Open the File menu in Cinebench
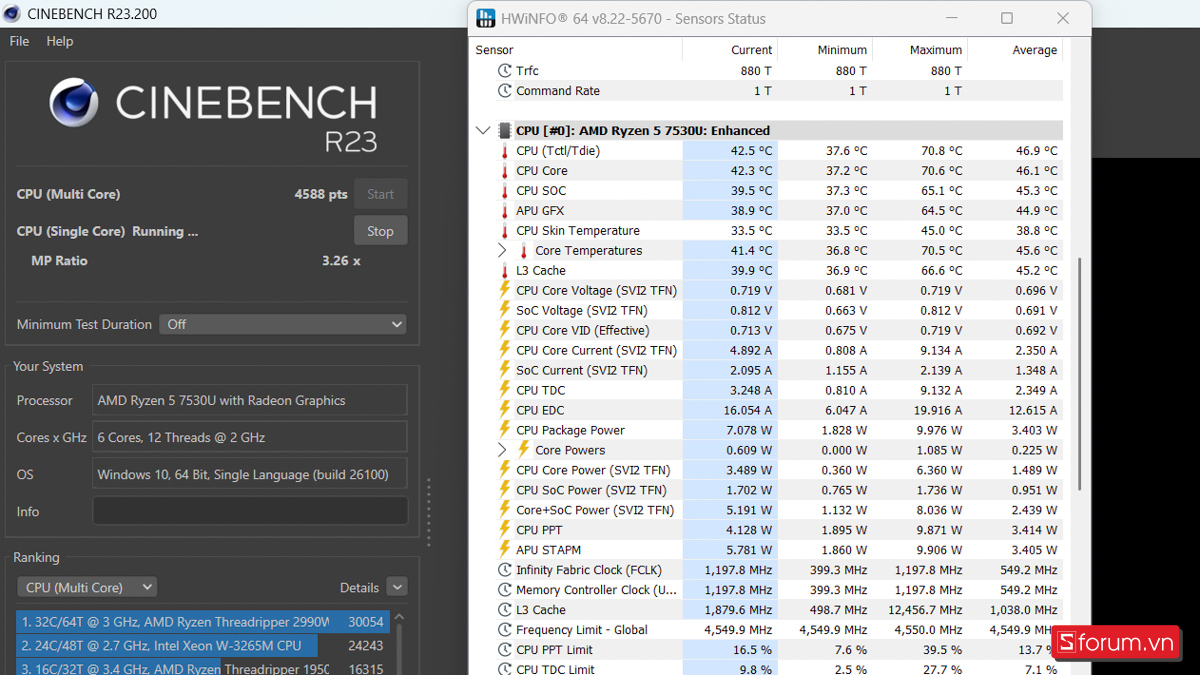 click(20, 41)
